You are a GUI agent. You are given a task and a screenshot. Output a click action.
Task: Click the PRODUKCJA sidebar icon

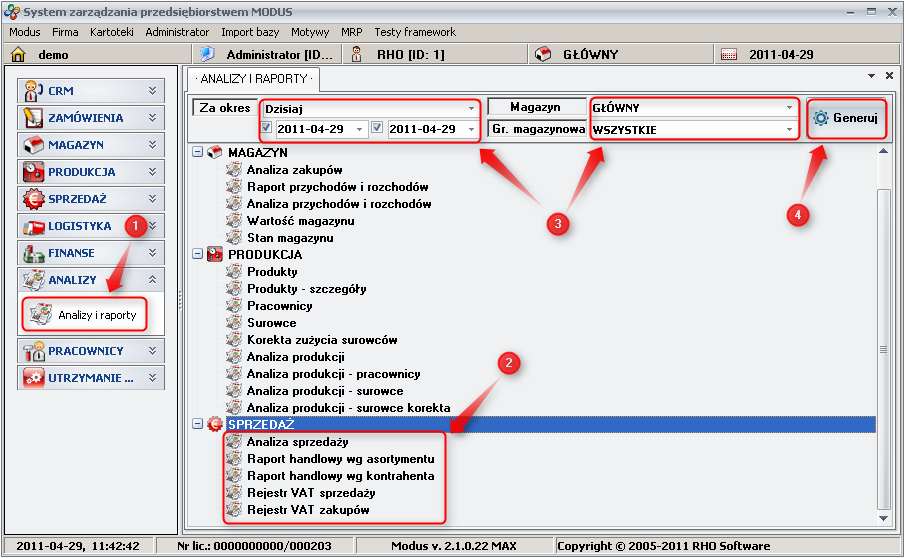coord(33,172)
